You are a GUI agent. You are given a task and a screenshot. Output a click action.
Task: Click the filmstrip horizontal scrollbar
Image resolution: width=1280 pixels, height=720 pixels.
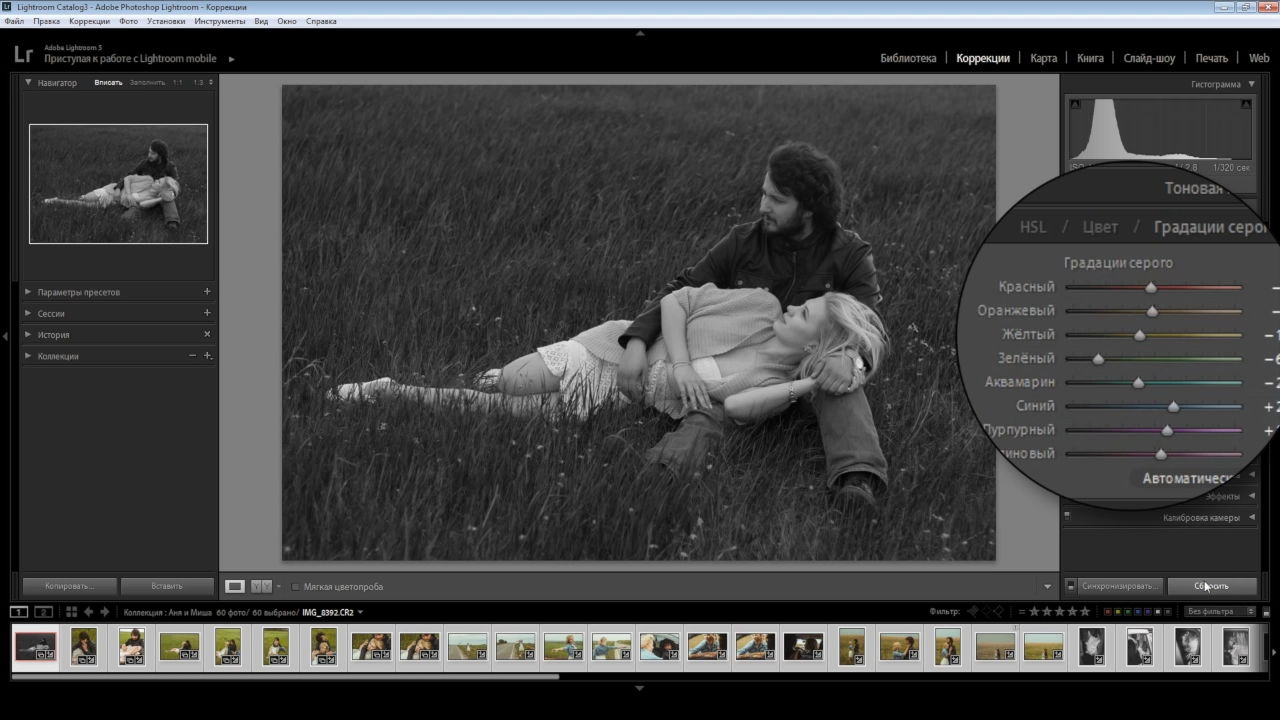point(285,676)
